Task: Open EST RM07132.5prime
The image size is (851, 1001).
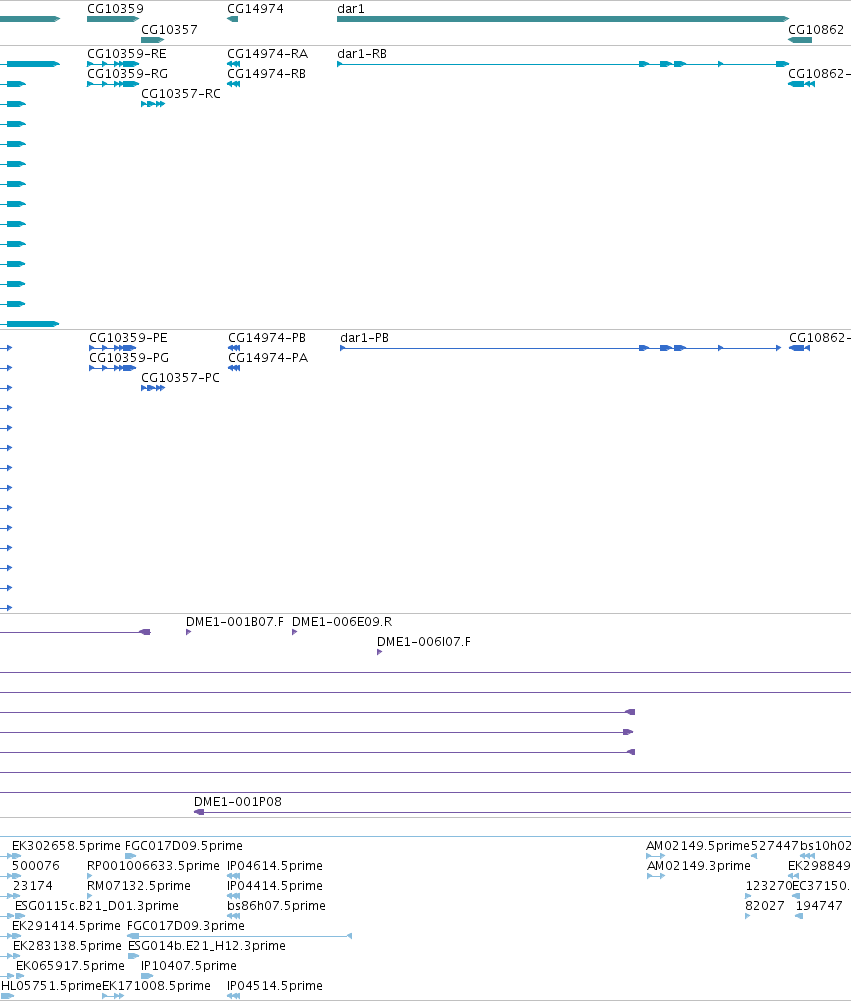Action: (139, 886)
